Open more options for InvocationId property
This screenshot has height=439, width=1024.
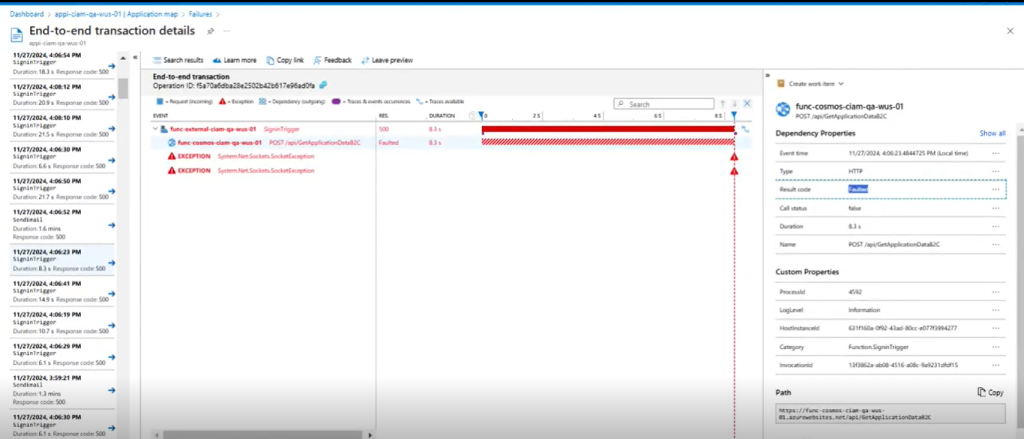tap(995, 365)
